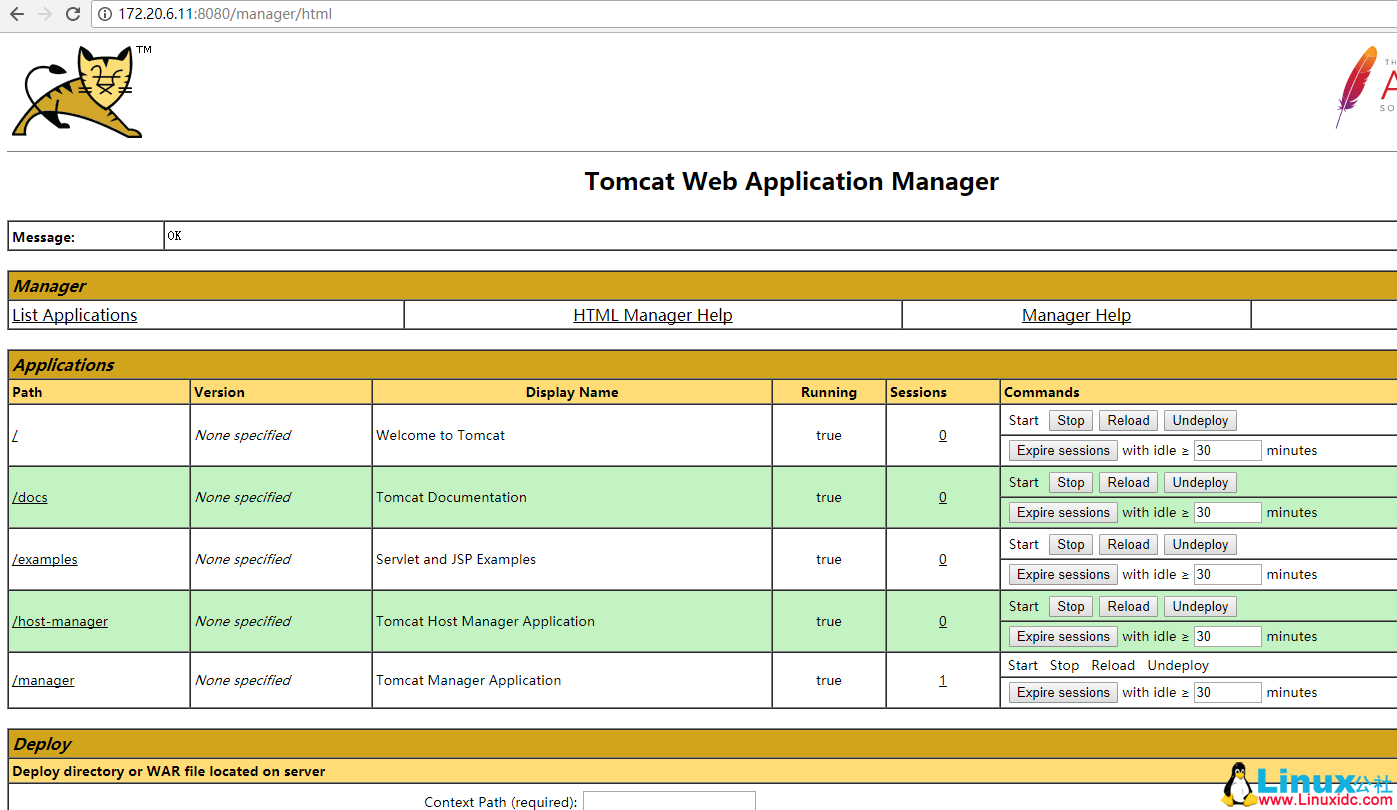Open the Manager Help link
Screen dimensions: 1397x810
(1076, 315)
